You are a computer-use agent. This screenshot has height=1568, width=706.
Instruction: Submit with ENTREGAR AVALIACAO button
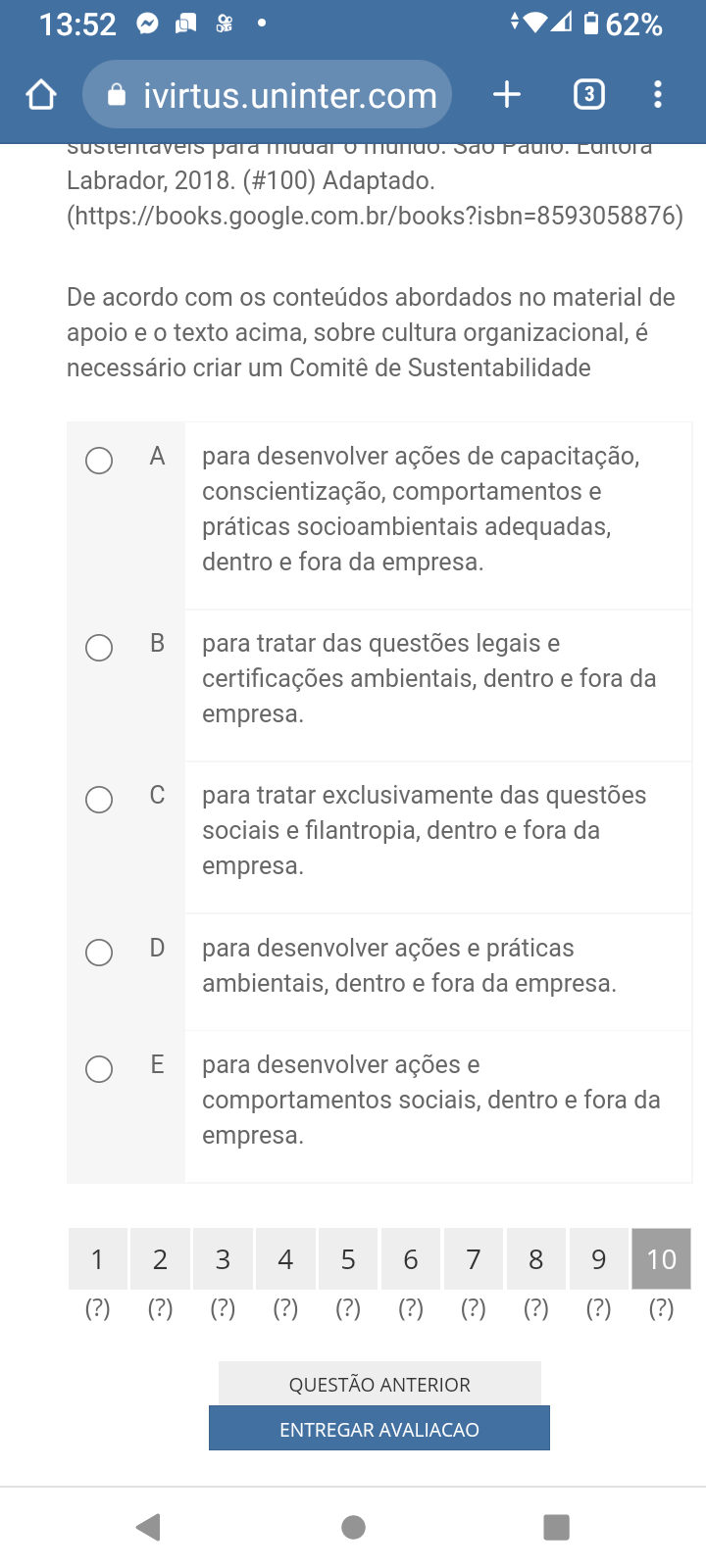pyautogui.click(x=379, y=1429)
